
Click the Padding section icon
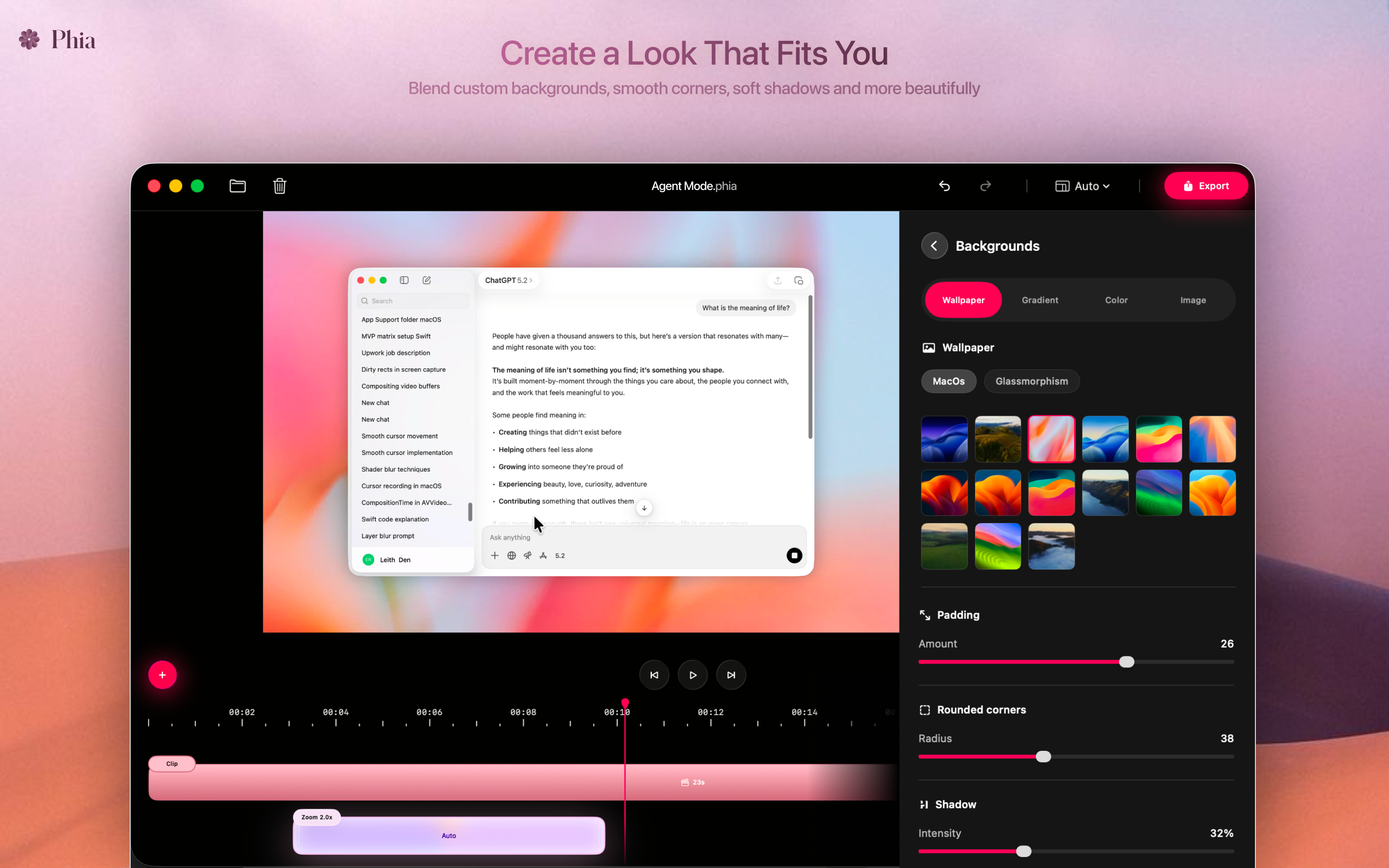(925, 614)
